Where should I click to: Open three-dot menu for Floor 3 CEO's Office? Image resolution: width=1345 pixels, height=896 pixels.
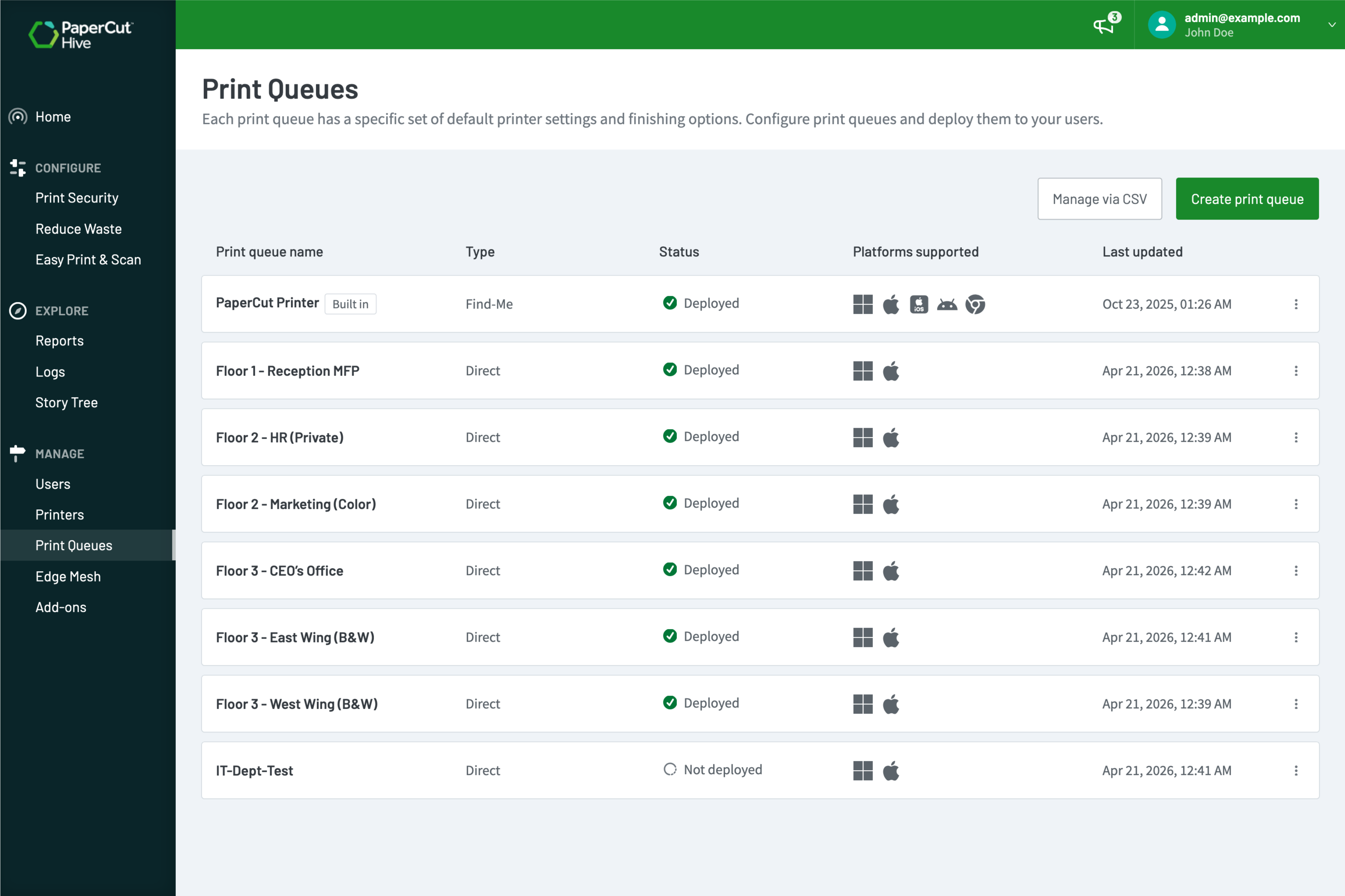click(x=1296, y=571)
